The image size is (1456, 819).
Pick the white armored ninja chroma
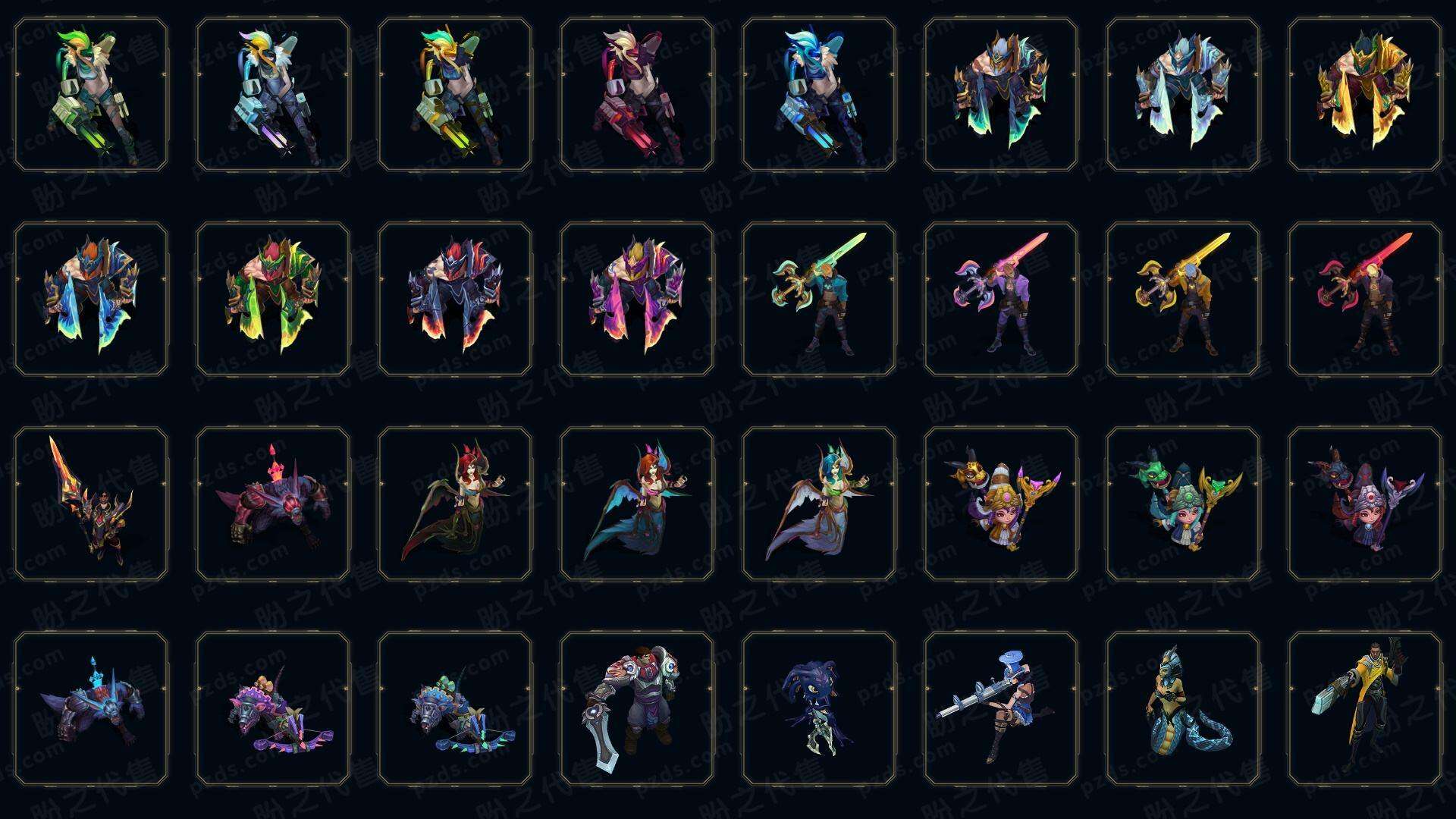click(1183, 95)
